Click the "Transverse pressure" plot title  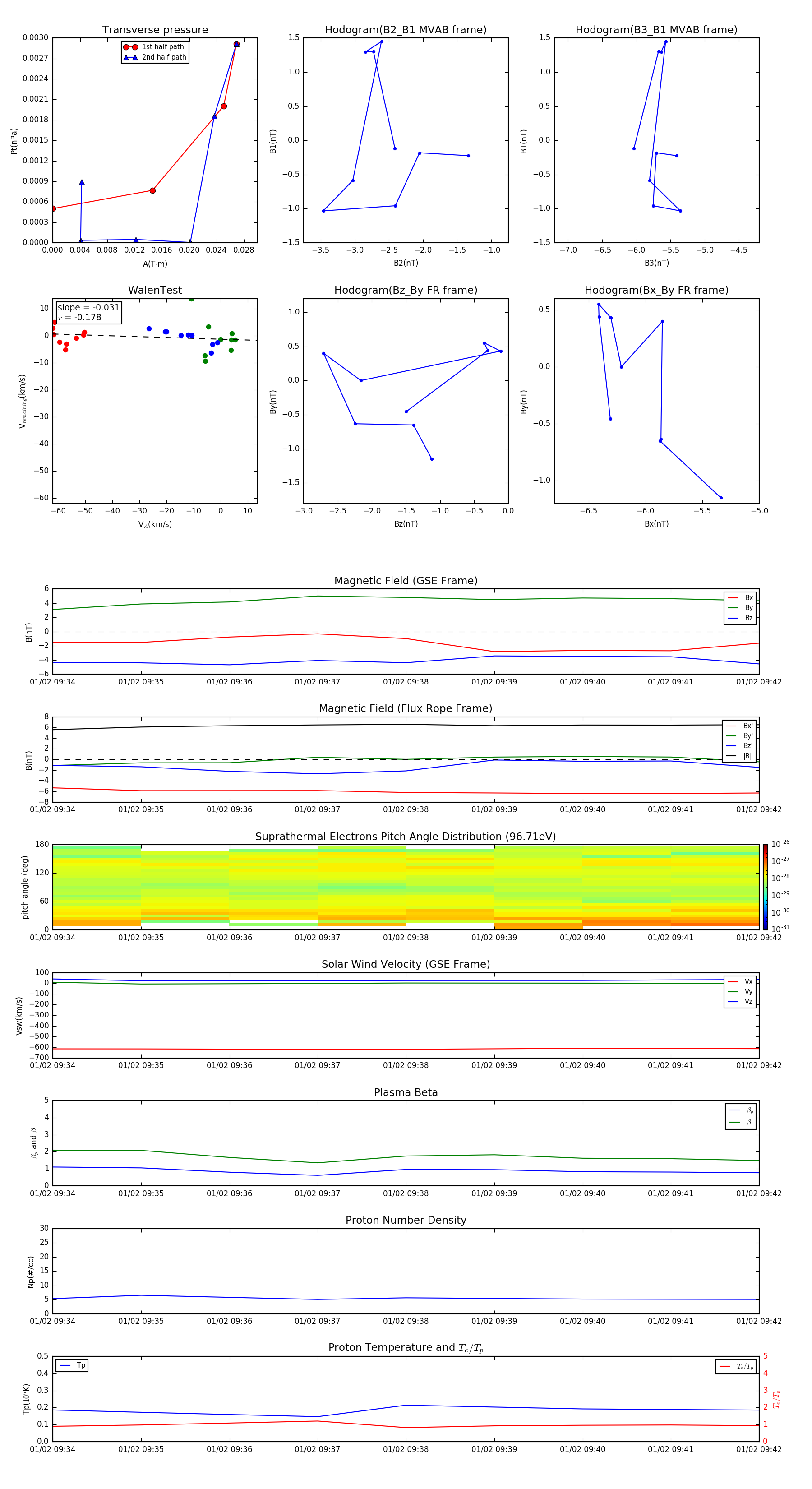155,29
